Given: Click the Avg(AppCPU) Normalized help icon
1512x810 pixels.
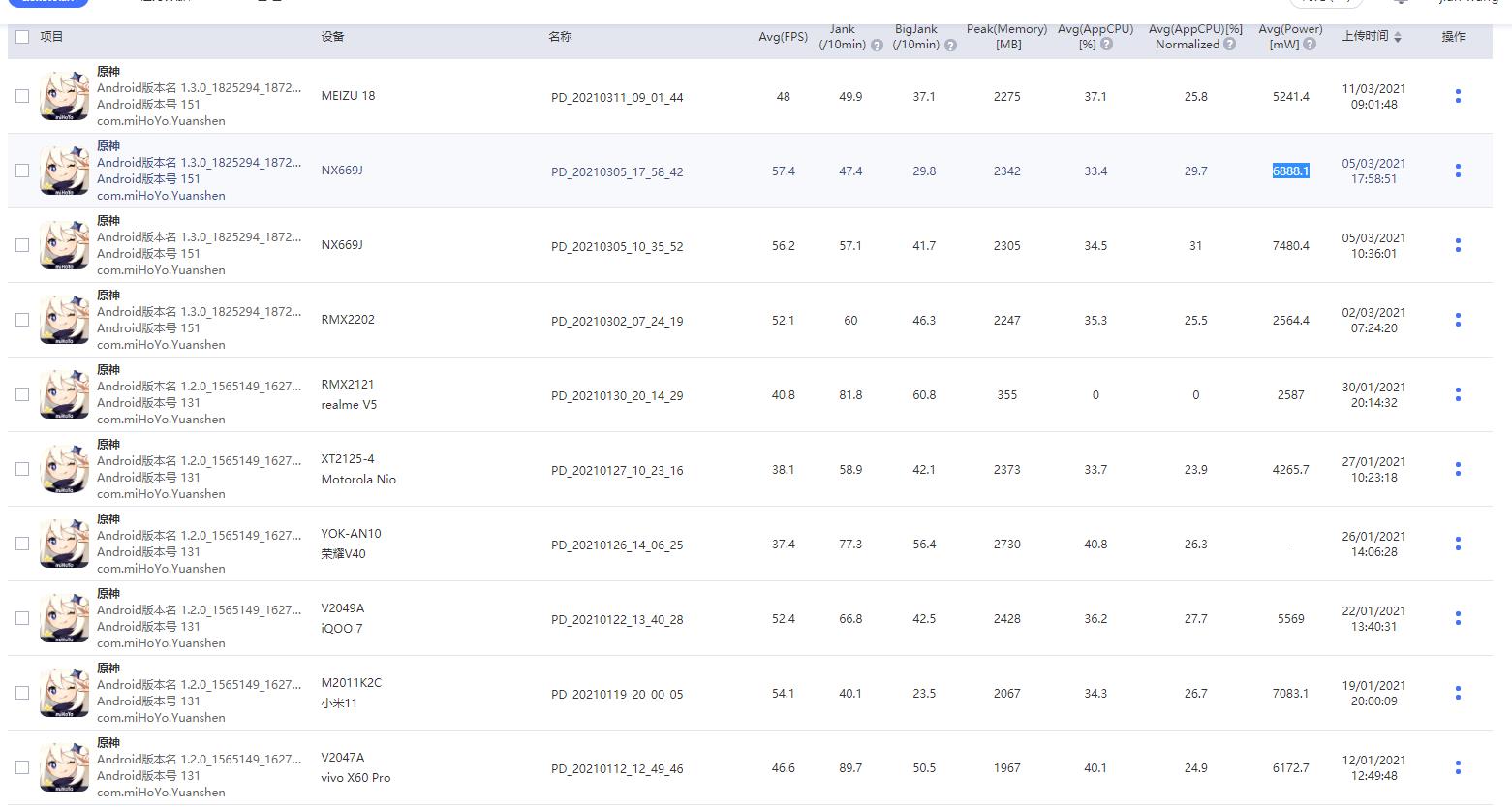Looking at the screenshot, I should pos(1229,44).
